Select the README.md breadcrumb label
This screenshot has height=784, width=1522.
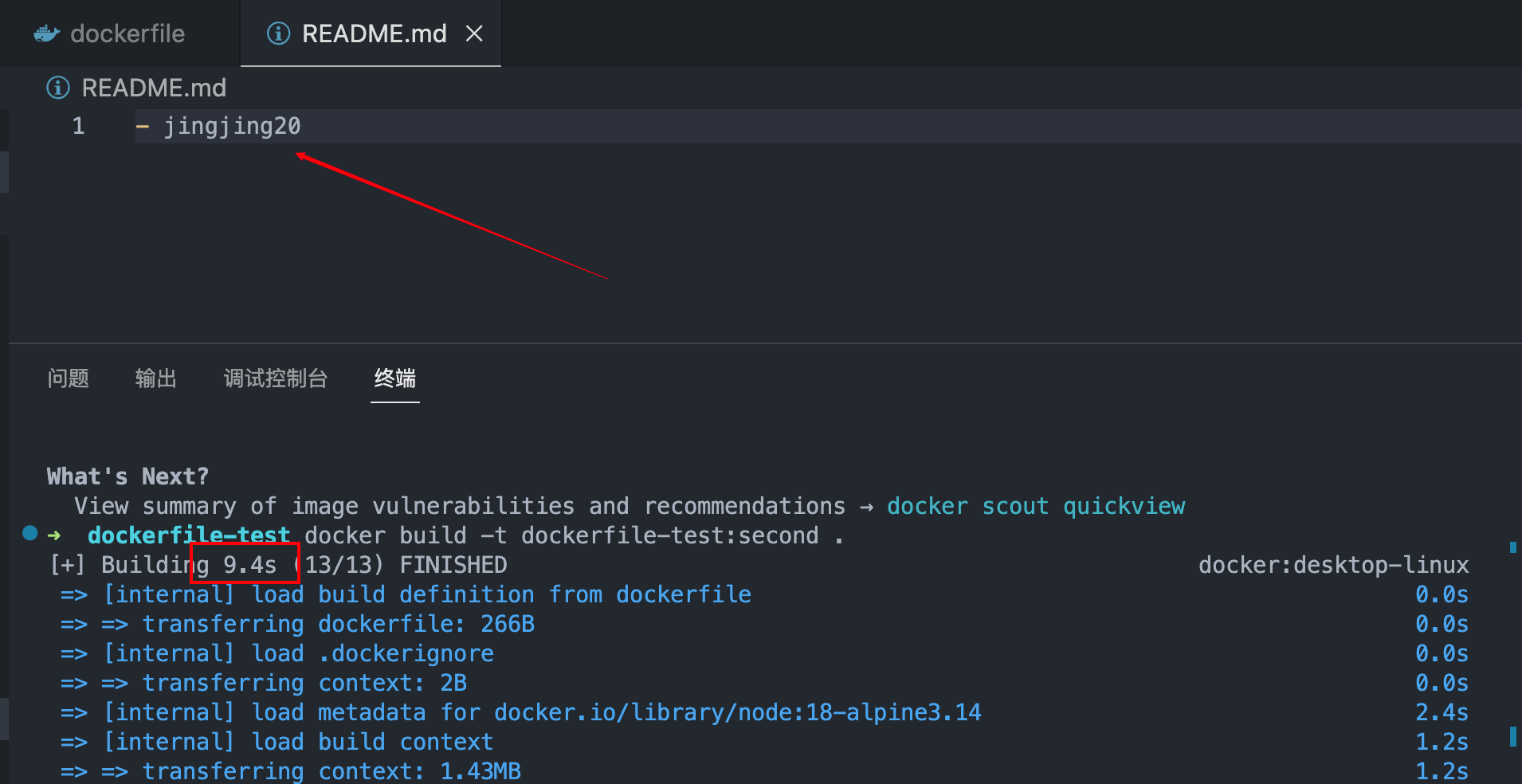(154, 88)
